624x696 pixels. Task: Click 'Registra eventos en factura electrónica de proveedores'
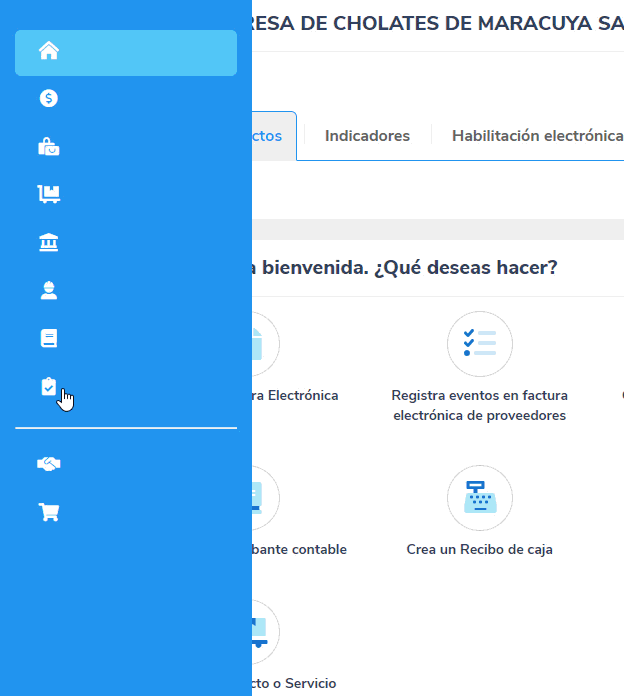point(480,405)
